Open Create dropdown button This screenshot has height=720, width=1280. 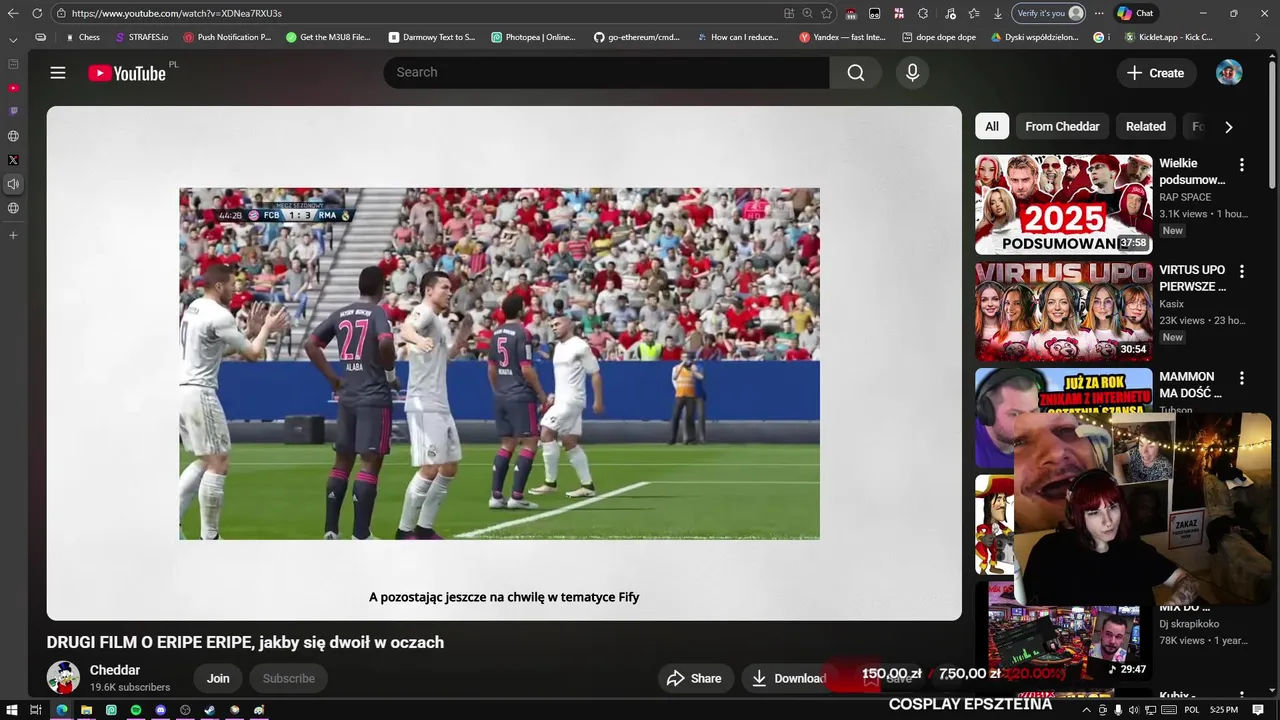point(1156,73)
